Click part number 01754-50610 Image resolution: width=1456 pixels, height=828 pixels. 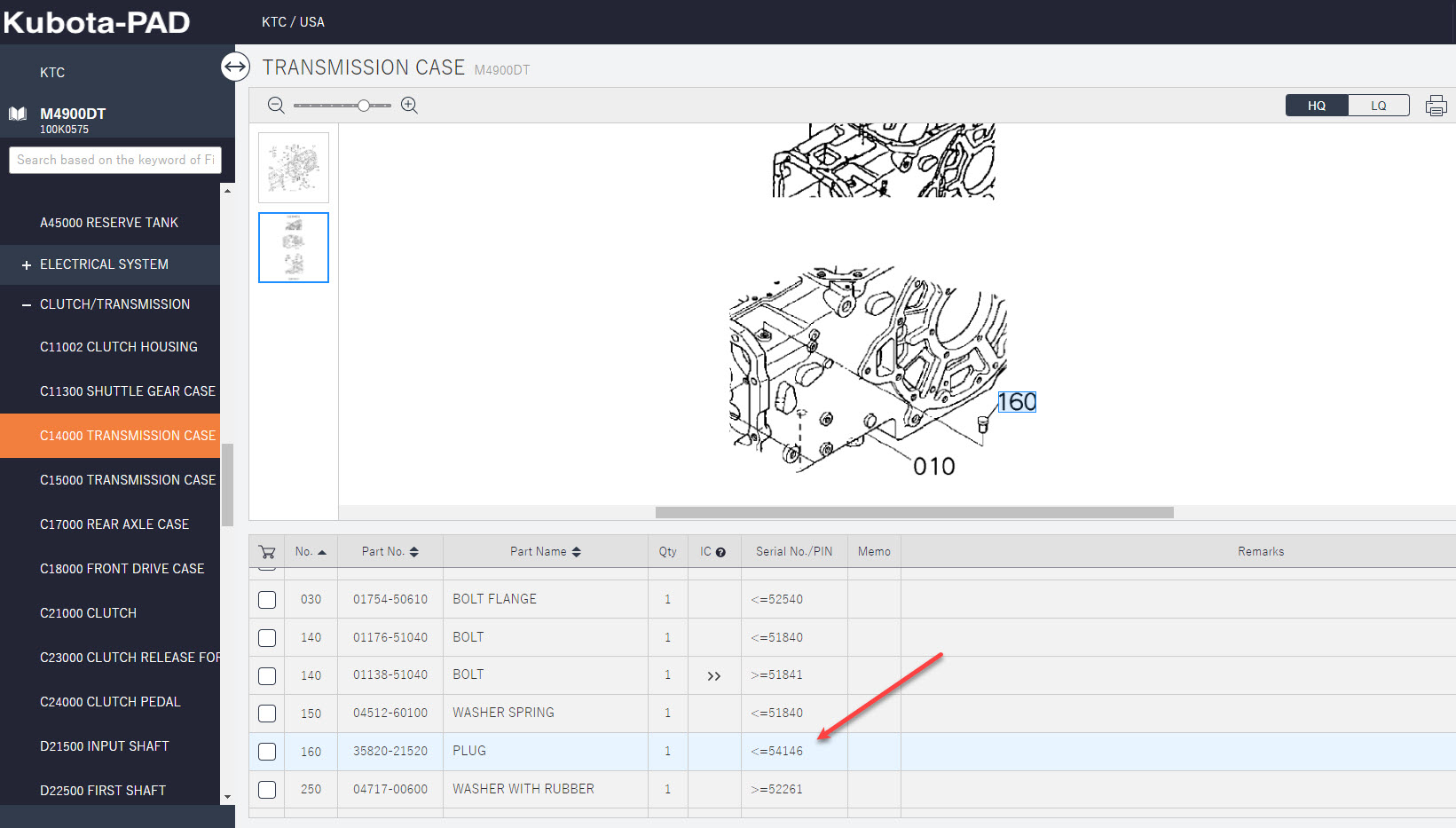pos(390,600)
